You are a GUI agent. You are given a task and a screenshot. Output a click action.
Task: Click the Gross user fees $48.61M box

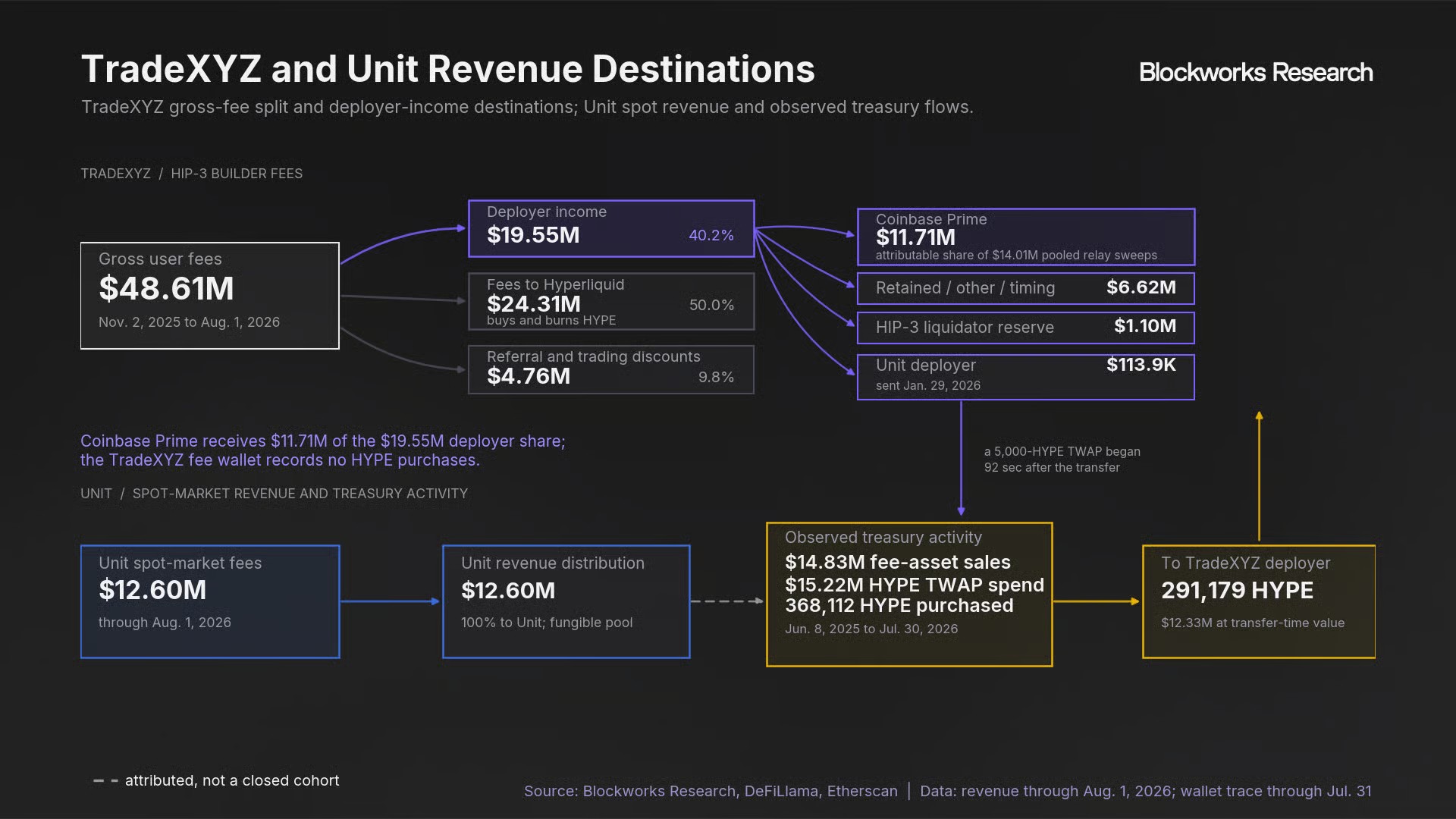[210, 296]
